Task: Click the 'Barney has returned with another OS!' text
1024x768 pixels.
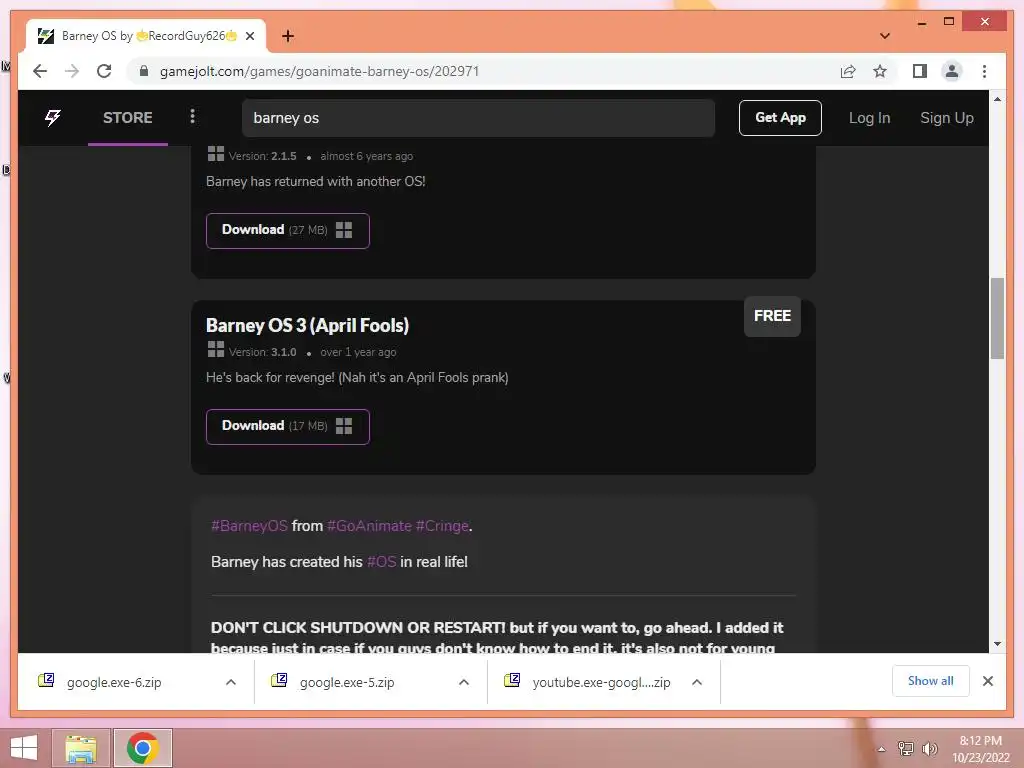Action: point(315,182)
